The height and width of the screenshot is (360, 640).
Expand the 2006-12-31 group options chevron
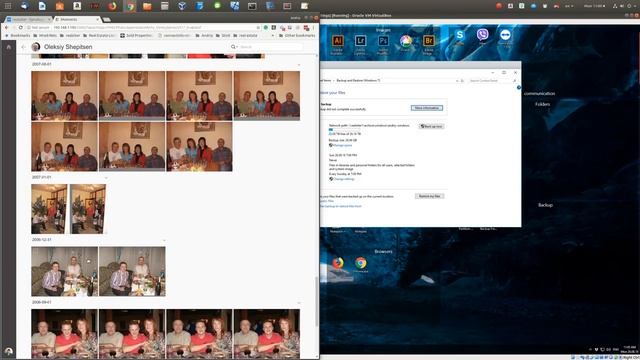coord(164,240)
